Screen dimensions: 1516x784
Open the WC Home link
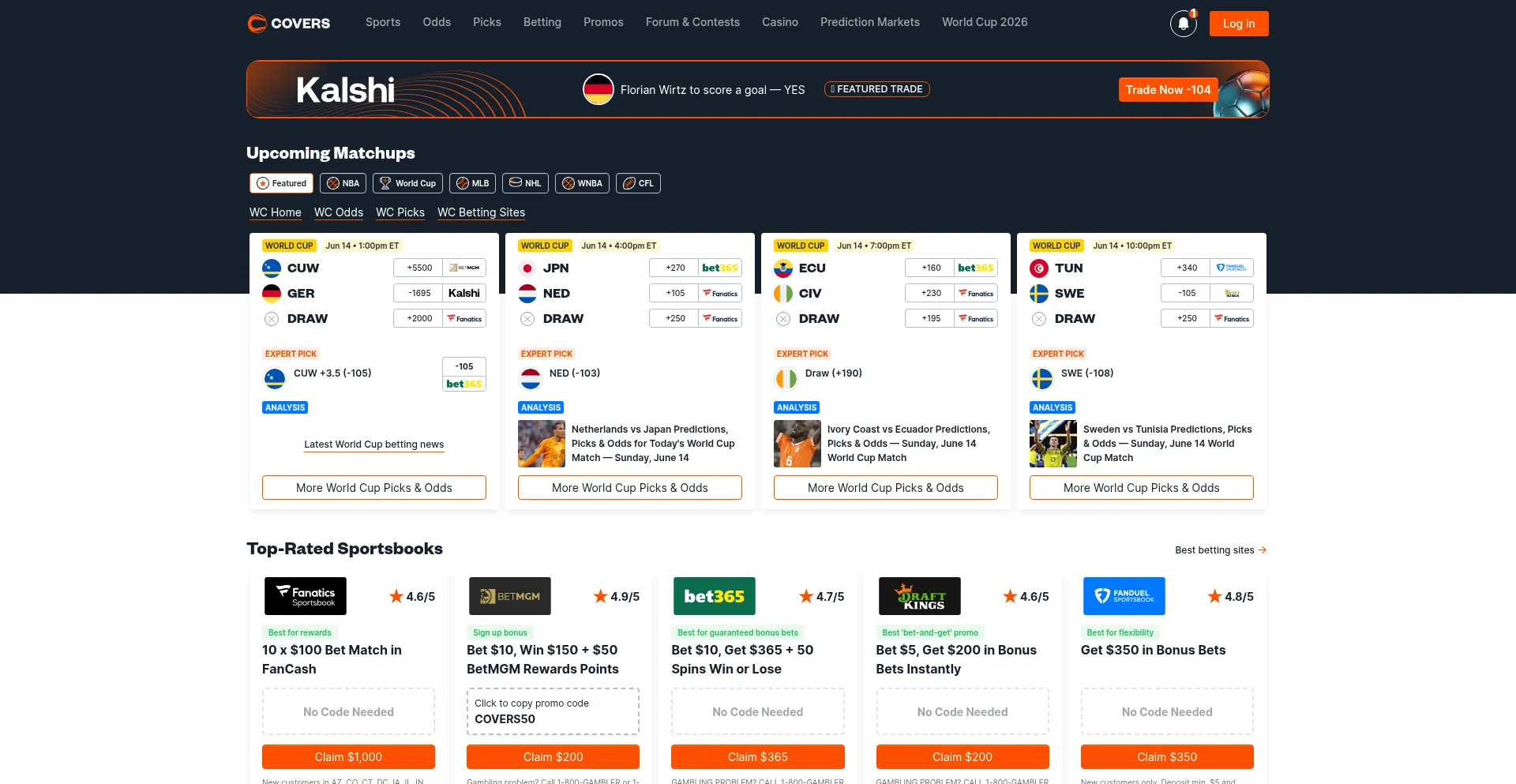coord(276,212)
